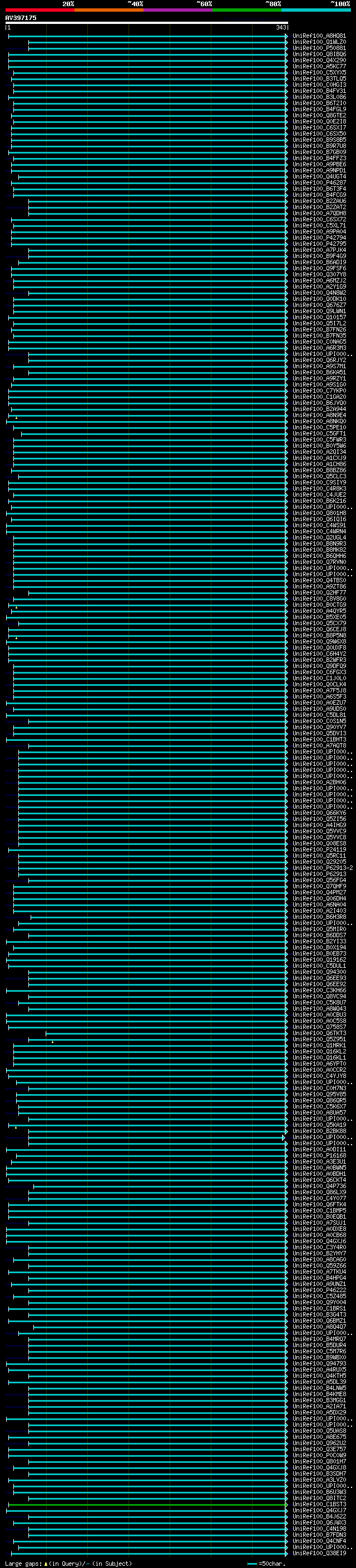Open hit UniRef100_Q1WLZ0
356x1568 pixels.
coord(319,42)
